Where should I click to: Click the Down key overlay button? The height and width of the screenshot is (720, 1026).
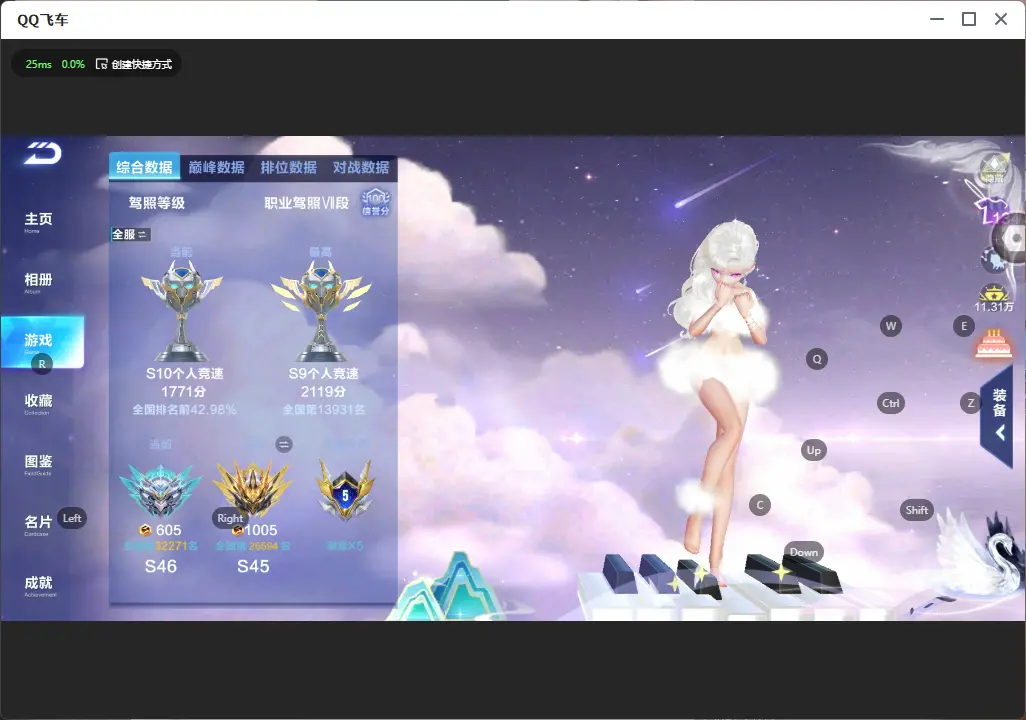coord(804,552)
